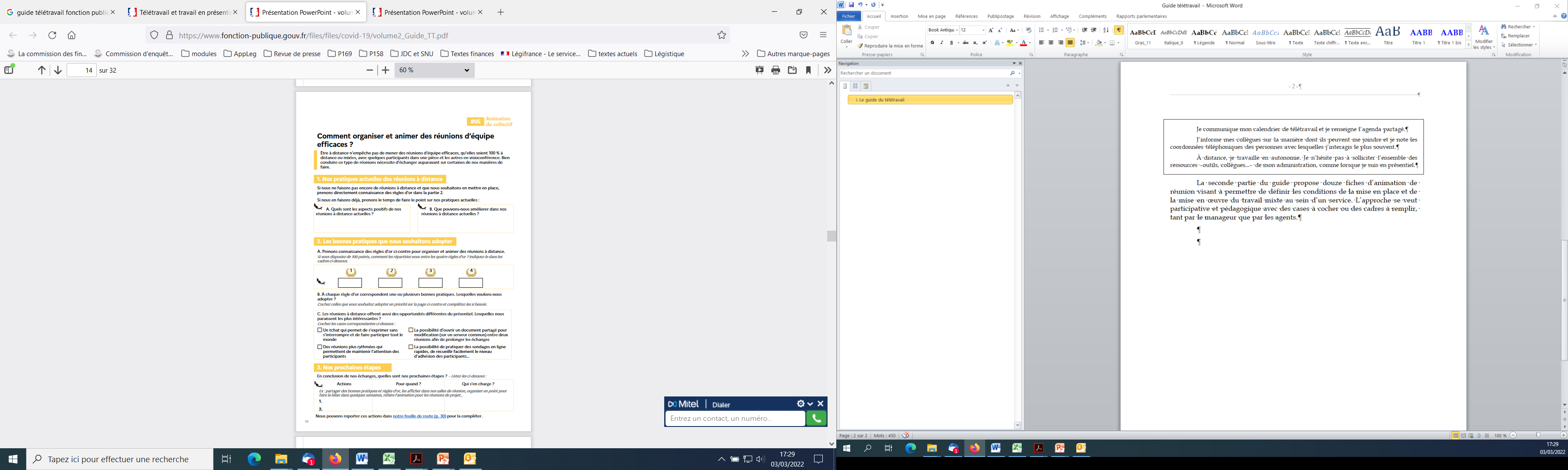The width and height of the screenshot is (1568, 470).
Task: Click the Mitel contact number input field
Action: (x=734, y=418)
